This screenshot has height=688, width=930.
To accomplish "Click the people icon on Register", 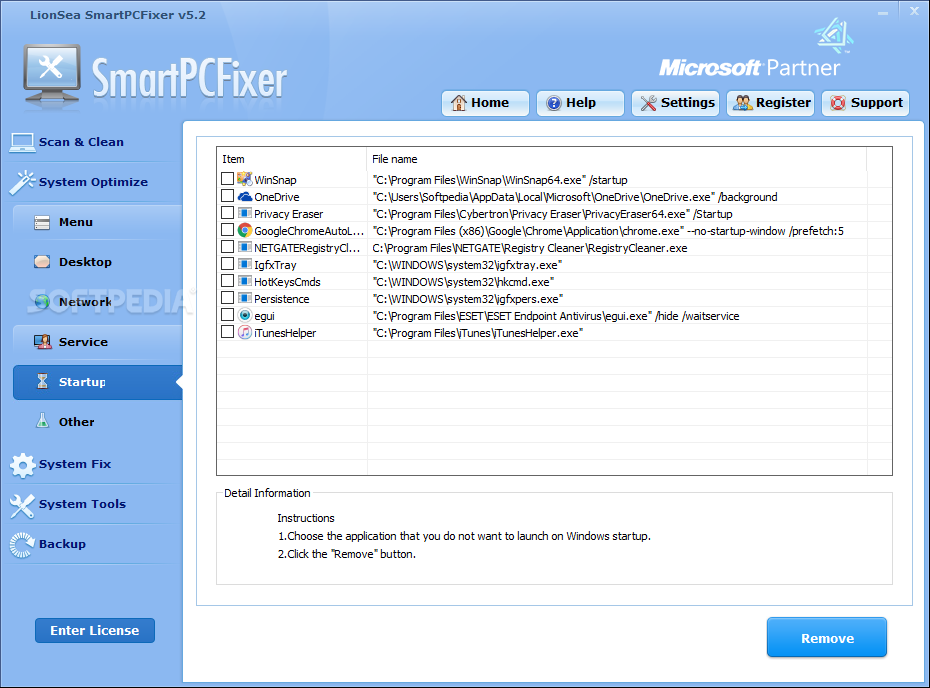I will [743, 103].
